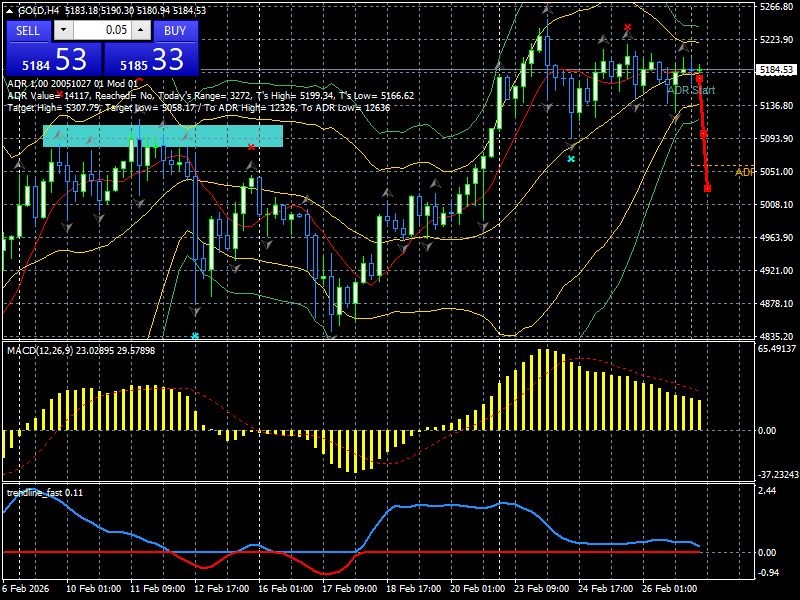Click the 4921.00 price scale value
This screenshot has height=600, width=800.
pos(777,270)
